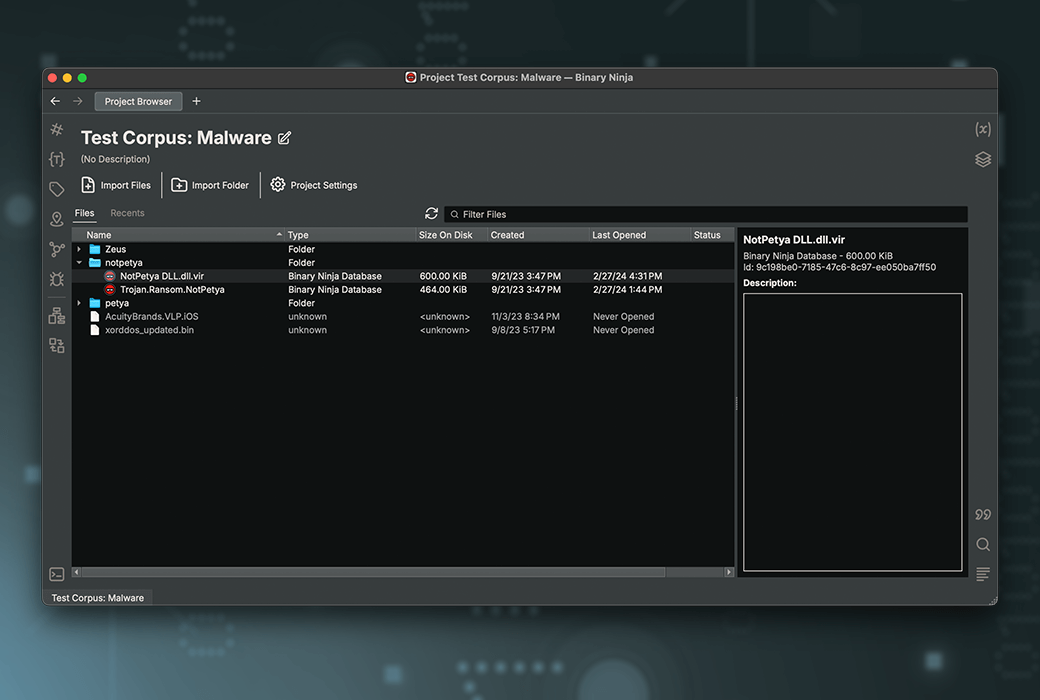
Task: Collapse the notpetya folder
Action: 80,263
